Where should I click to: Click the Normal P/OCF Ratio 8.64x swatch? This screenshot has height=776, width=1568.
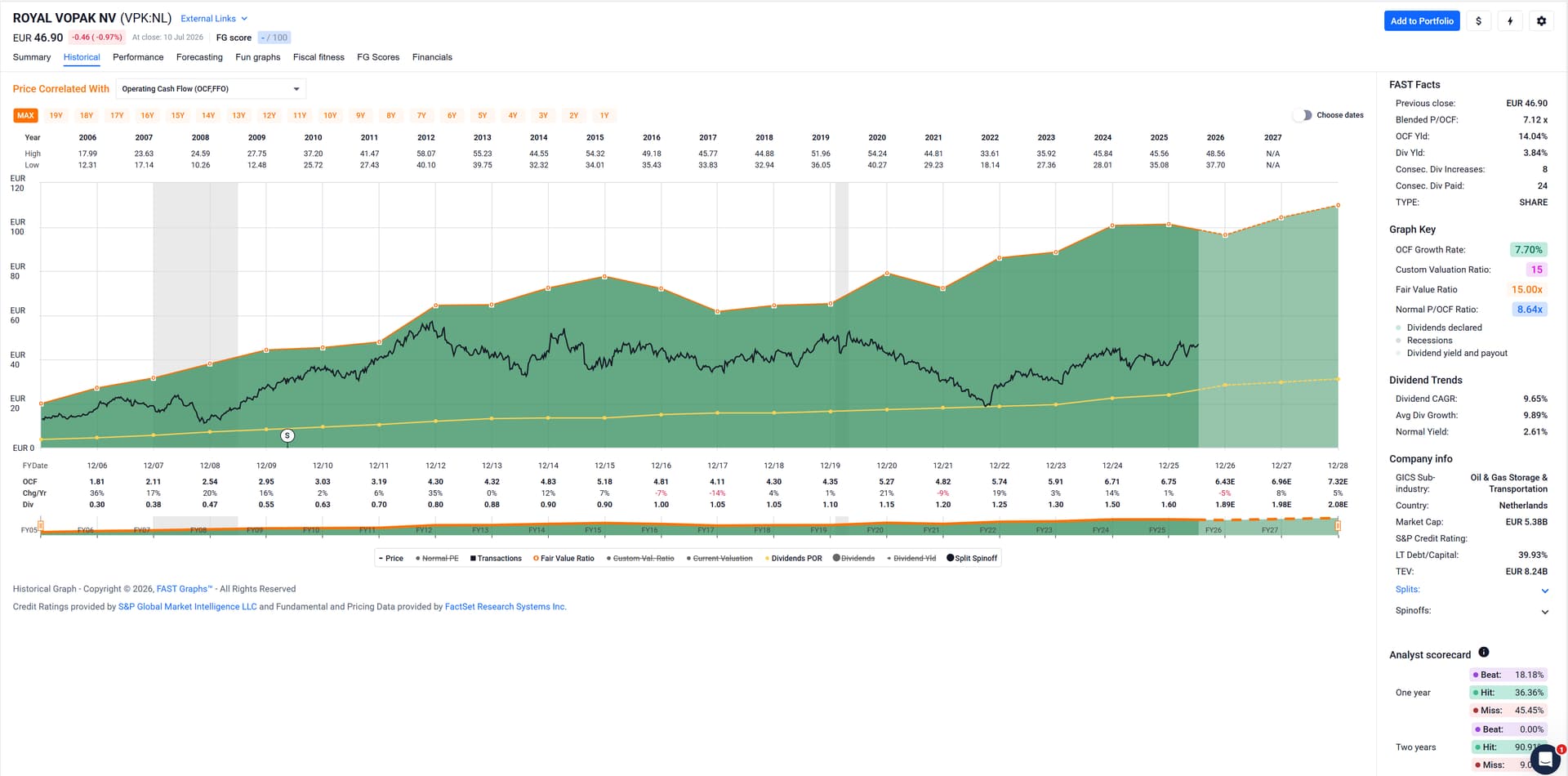(1530, 310)
